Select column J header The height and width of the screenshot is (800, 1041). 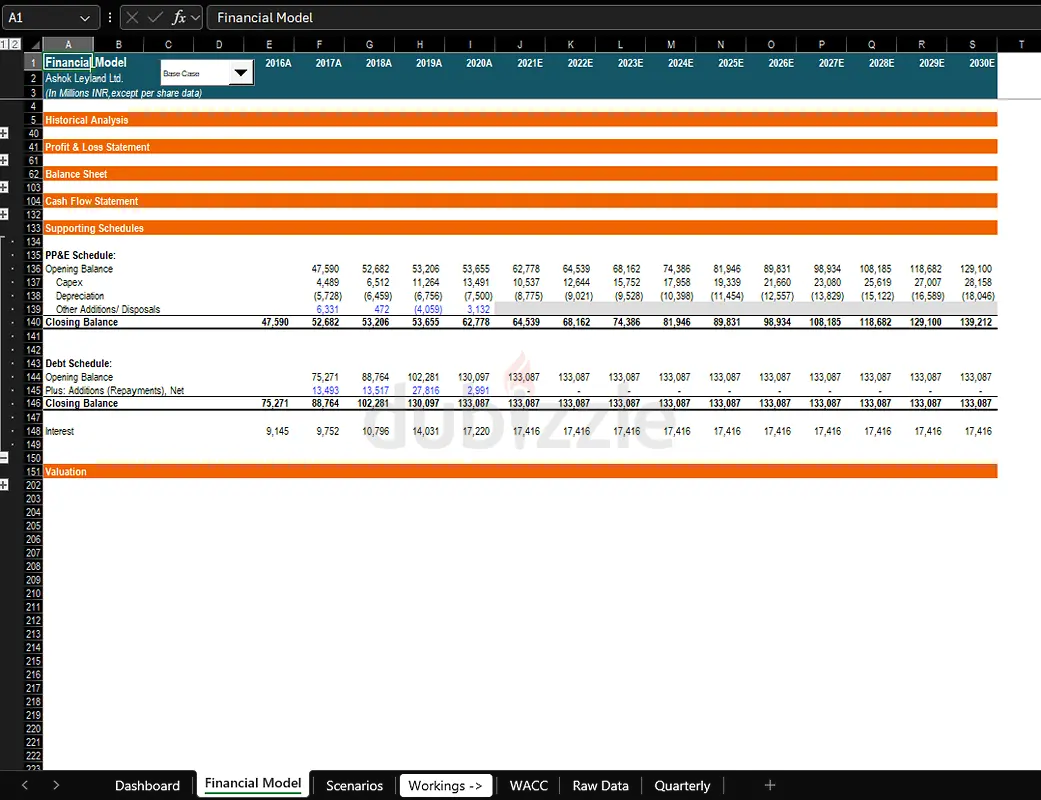point(520,44)
